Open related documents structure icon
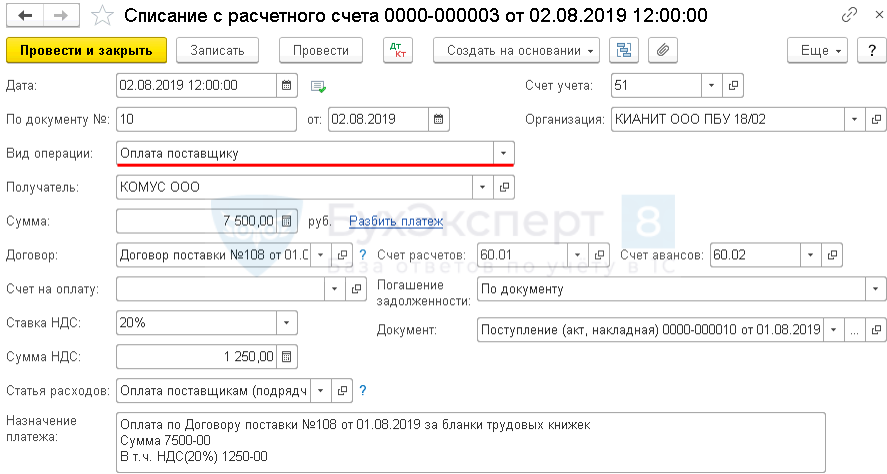Viewport: 887px width, 474px height. click(623, 50)
